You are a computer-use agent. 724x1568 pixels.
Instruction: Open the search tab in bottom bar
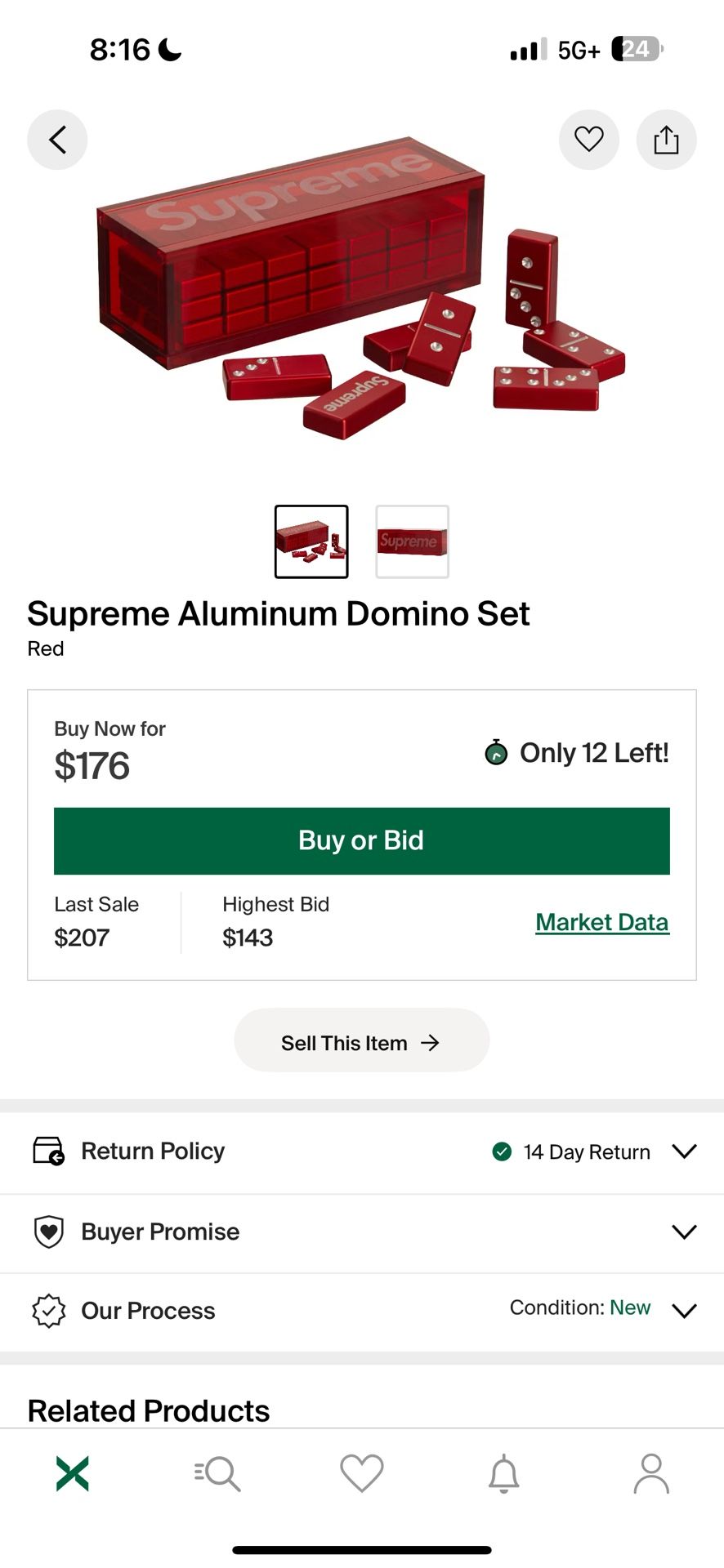[x=217, y=1473]
